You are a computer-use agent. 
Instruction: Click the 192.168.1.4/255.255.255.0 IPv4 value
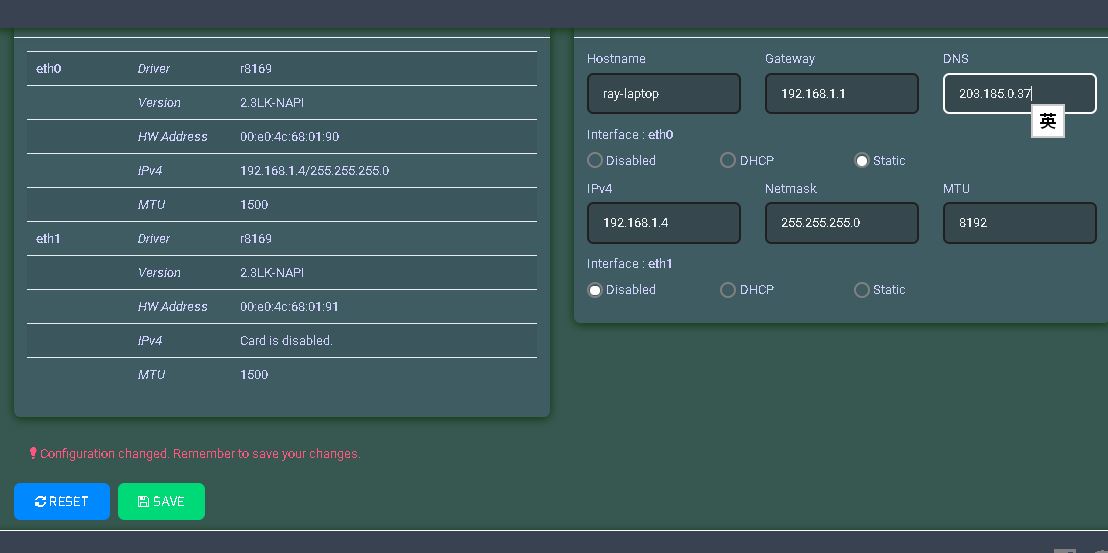(314, 170)
